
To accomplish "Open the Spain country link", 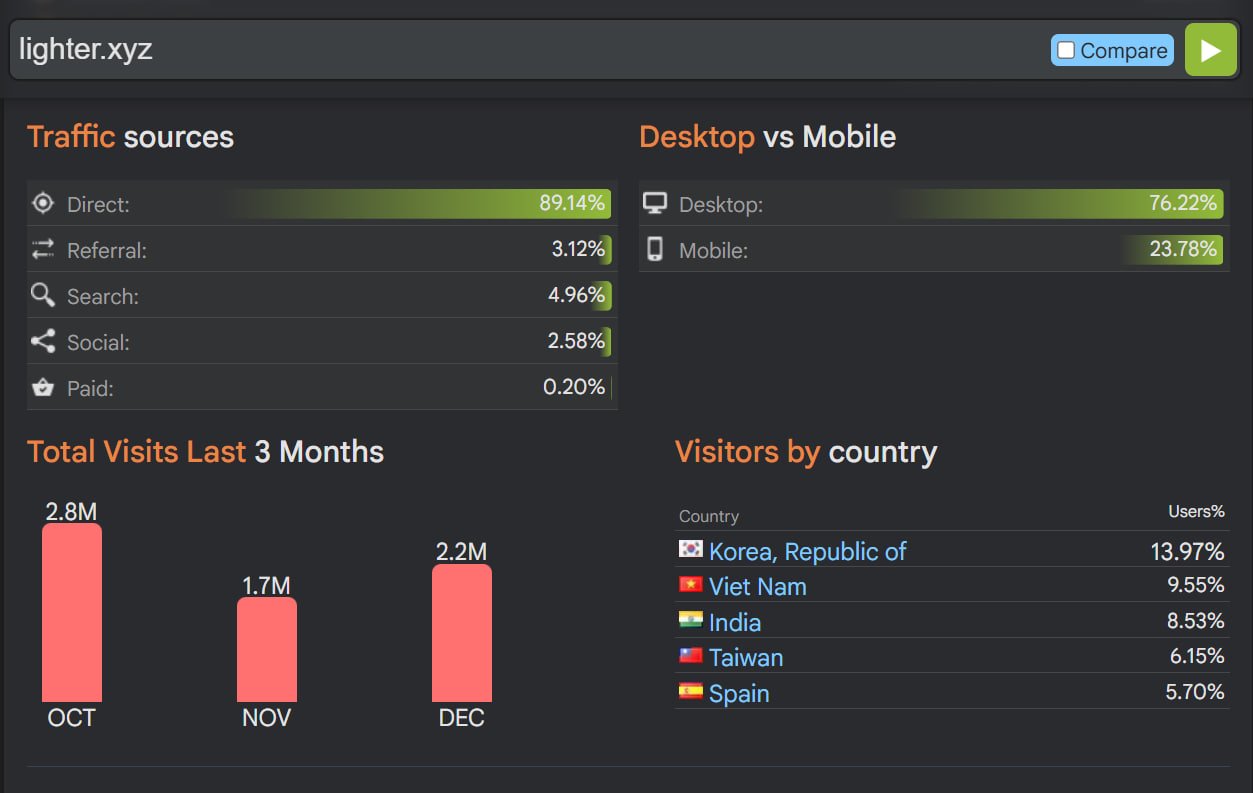I will [x=739, y=693].
